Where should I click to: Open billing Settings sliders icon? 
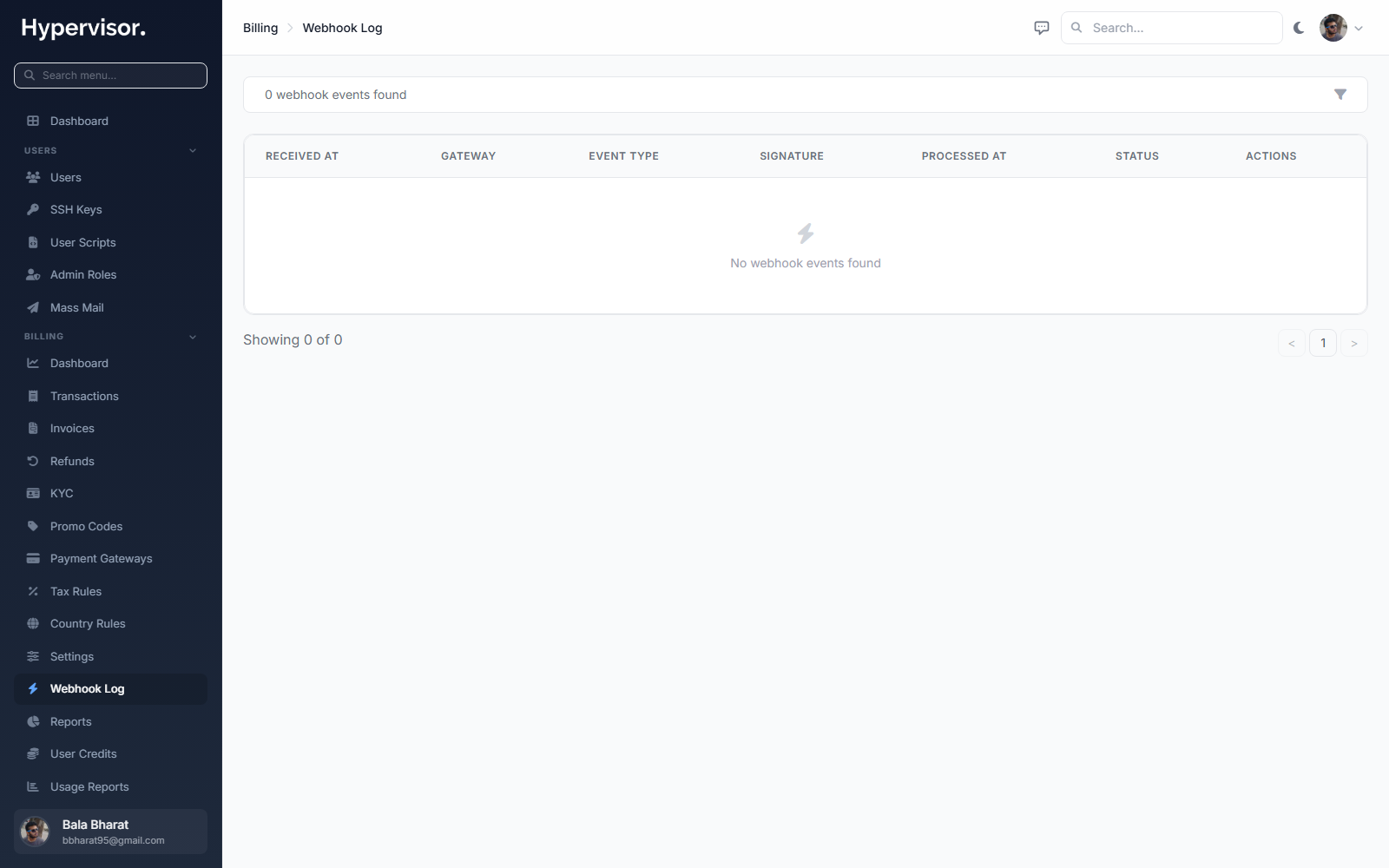pyautogui.click(x=33, y=656)
